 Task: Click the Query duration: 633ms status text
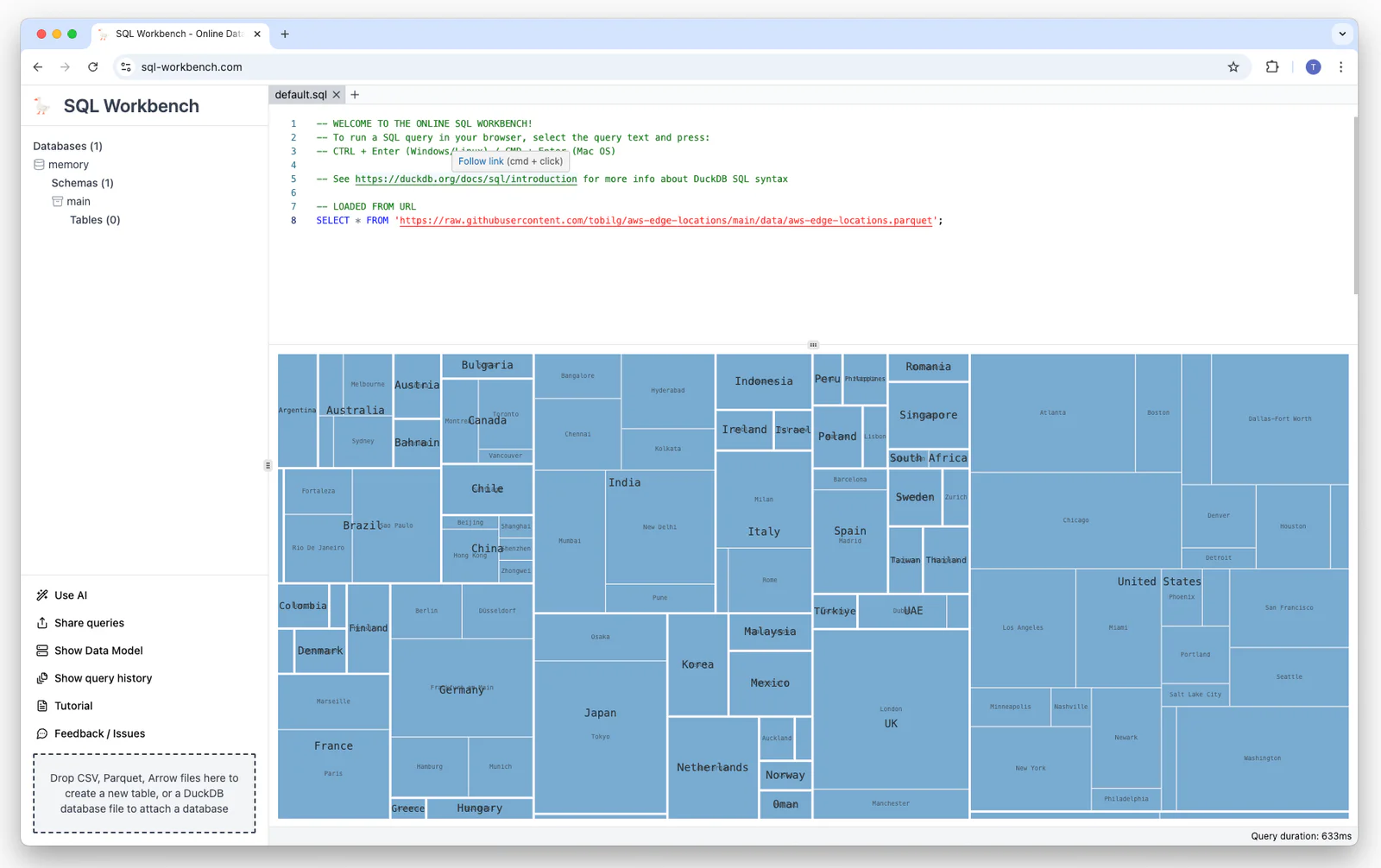pyautogui.click(x=1301, y=836)
